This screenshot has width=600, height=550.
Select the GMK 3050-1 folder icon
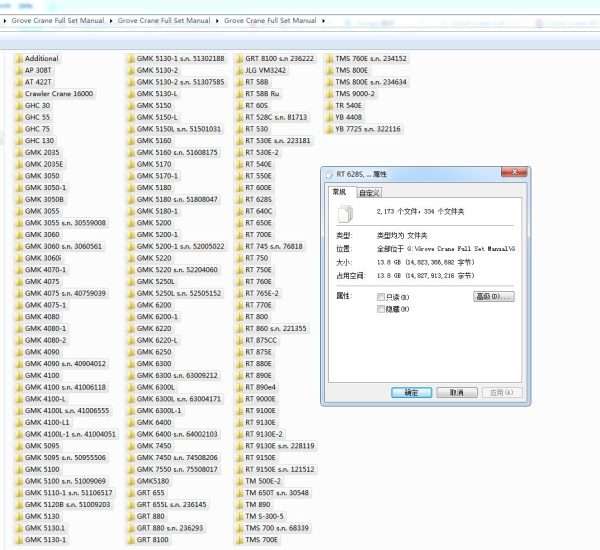19,188
